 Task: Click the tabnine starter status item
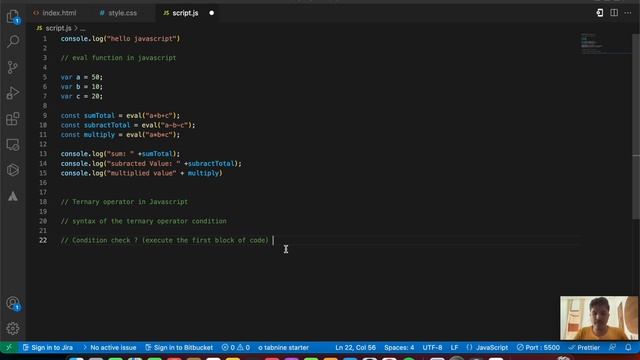[283, 348]
